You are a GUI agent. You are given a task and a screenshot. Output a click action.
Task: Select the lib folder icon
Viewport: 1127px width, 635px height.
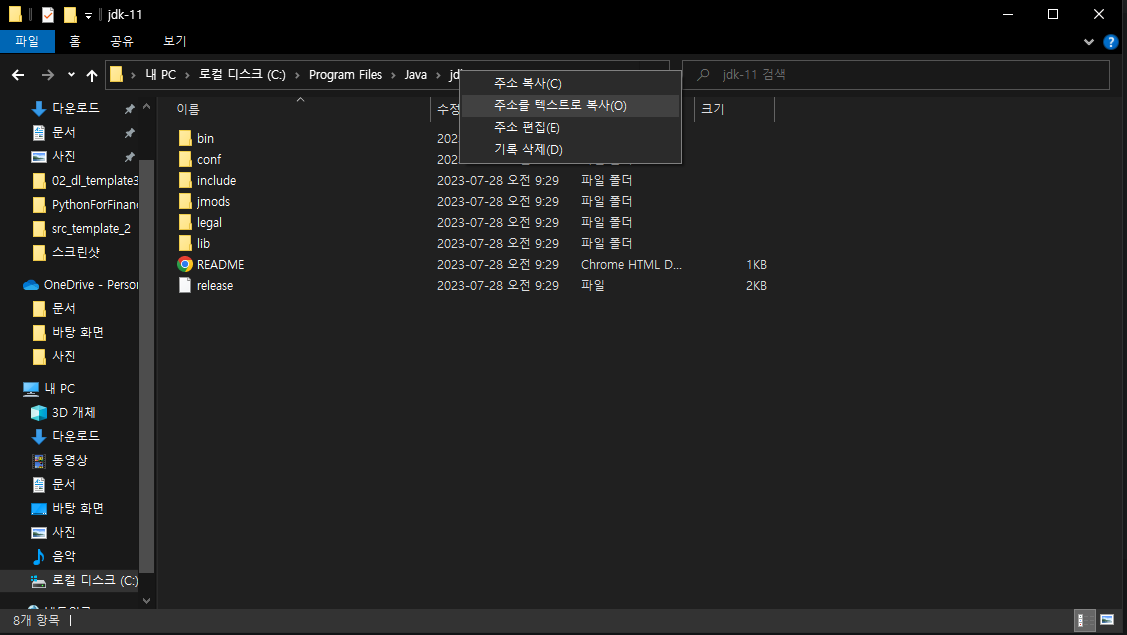coord(185,243)
